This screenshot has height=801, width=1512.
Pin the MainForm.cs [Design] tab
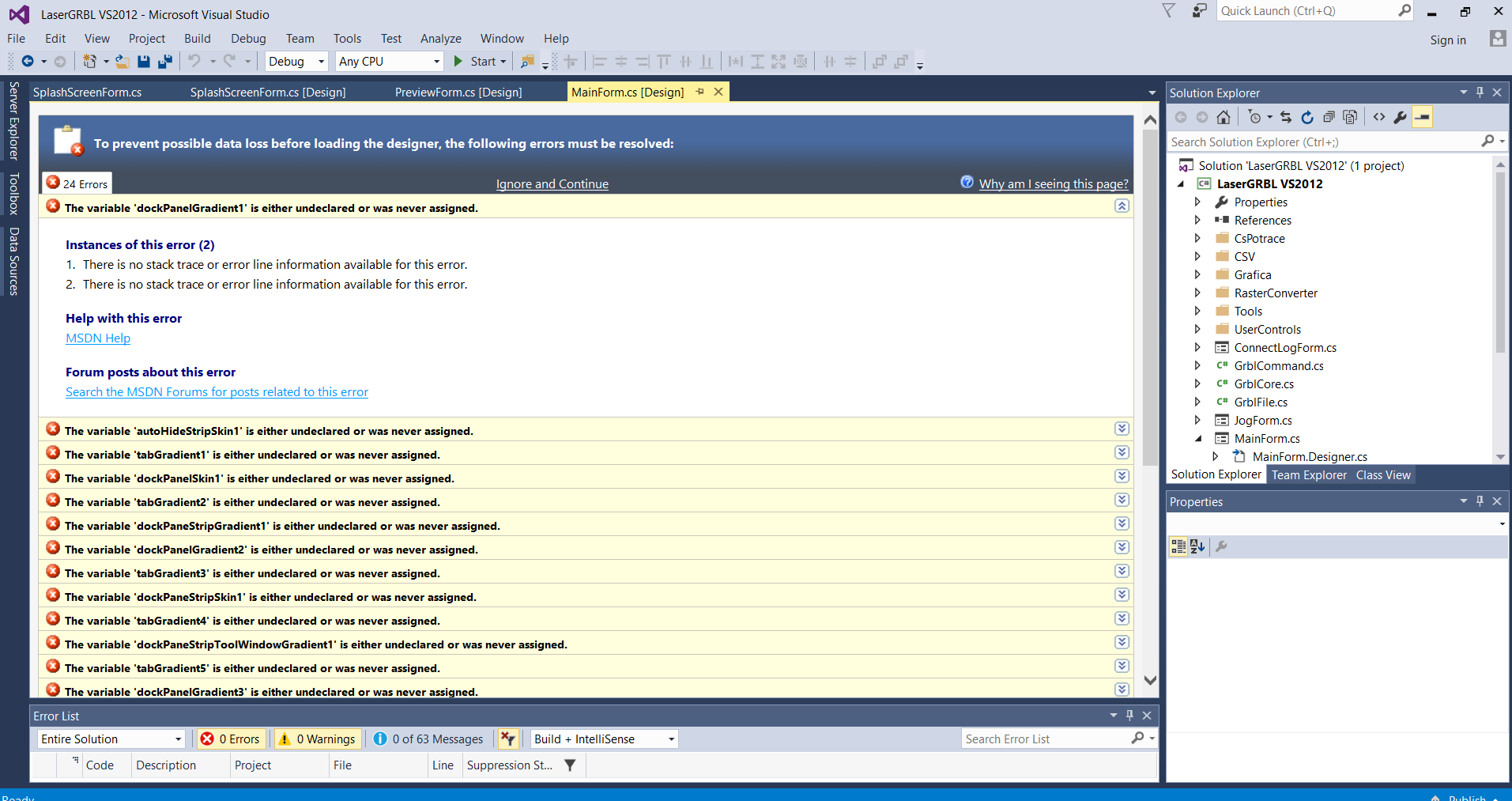point(699,92)
